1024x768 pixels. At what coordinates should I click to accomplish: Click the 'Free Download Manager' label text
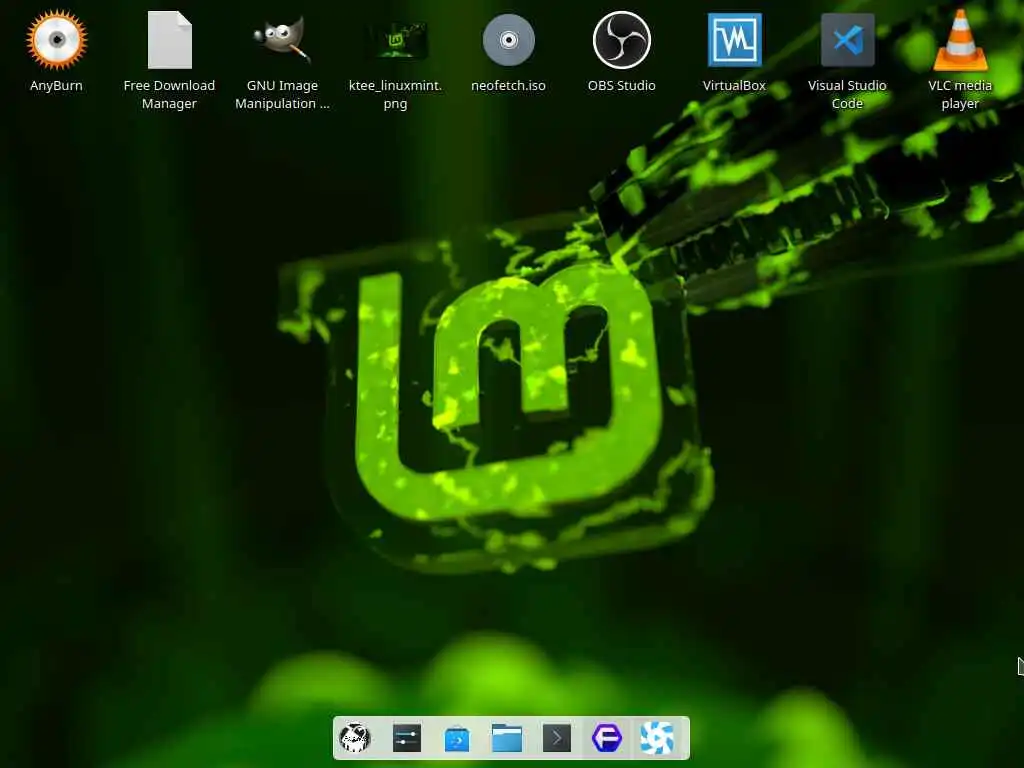point(169,95)
